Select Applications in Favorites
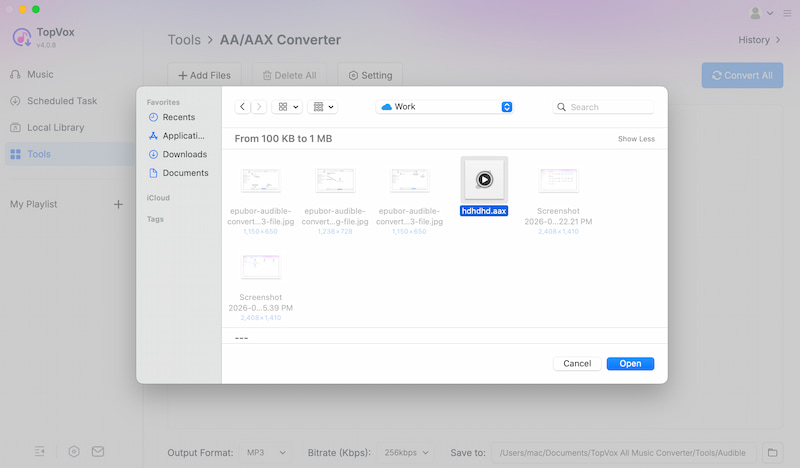 (x=177, y=136)
